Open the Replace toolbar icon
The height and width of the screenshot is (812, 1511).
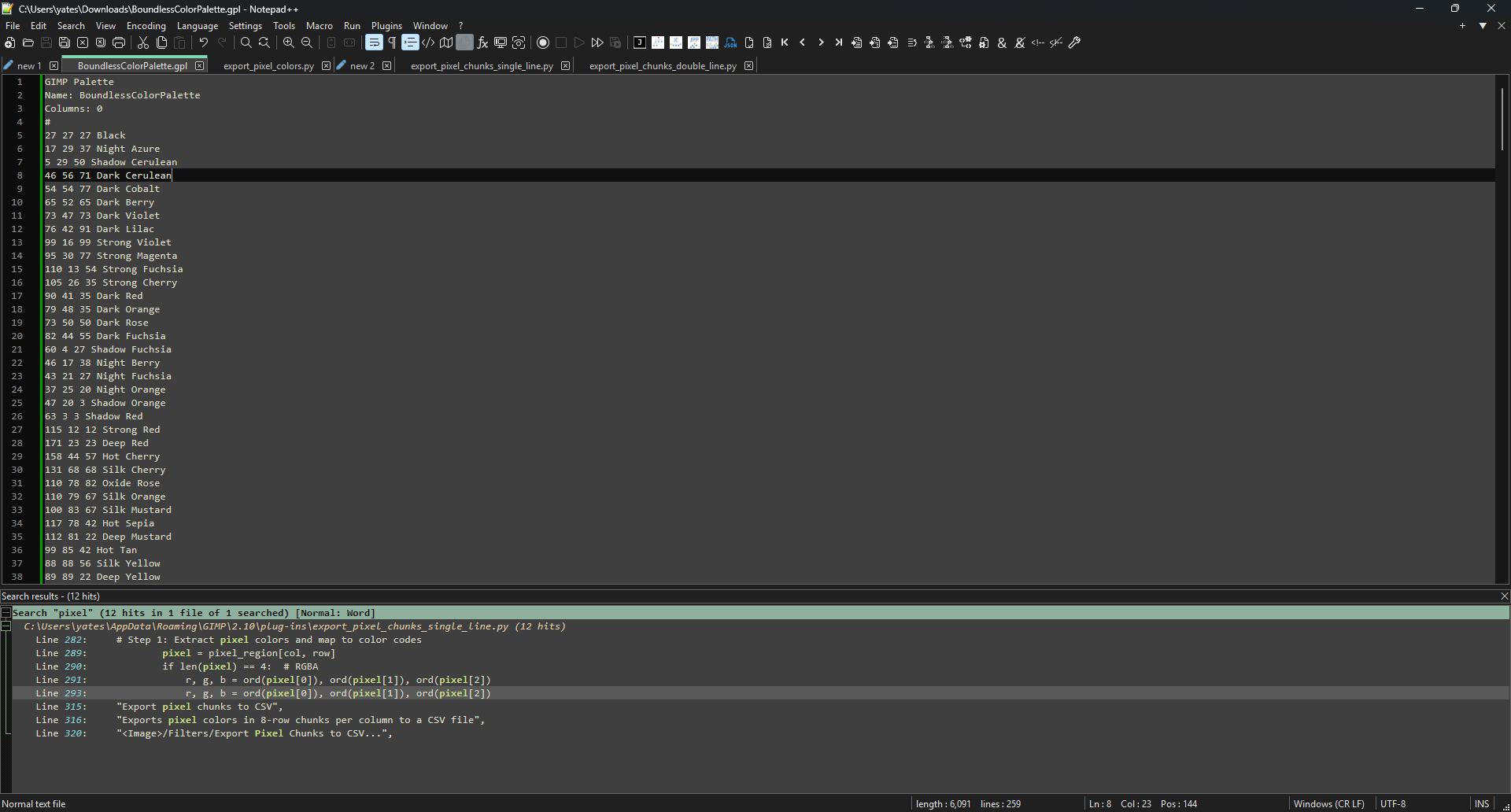264,42
